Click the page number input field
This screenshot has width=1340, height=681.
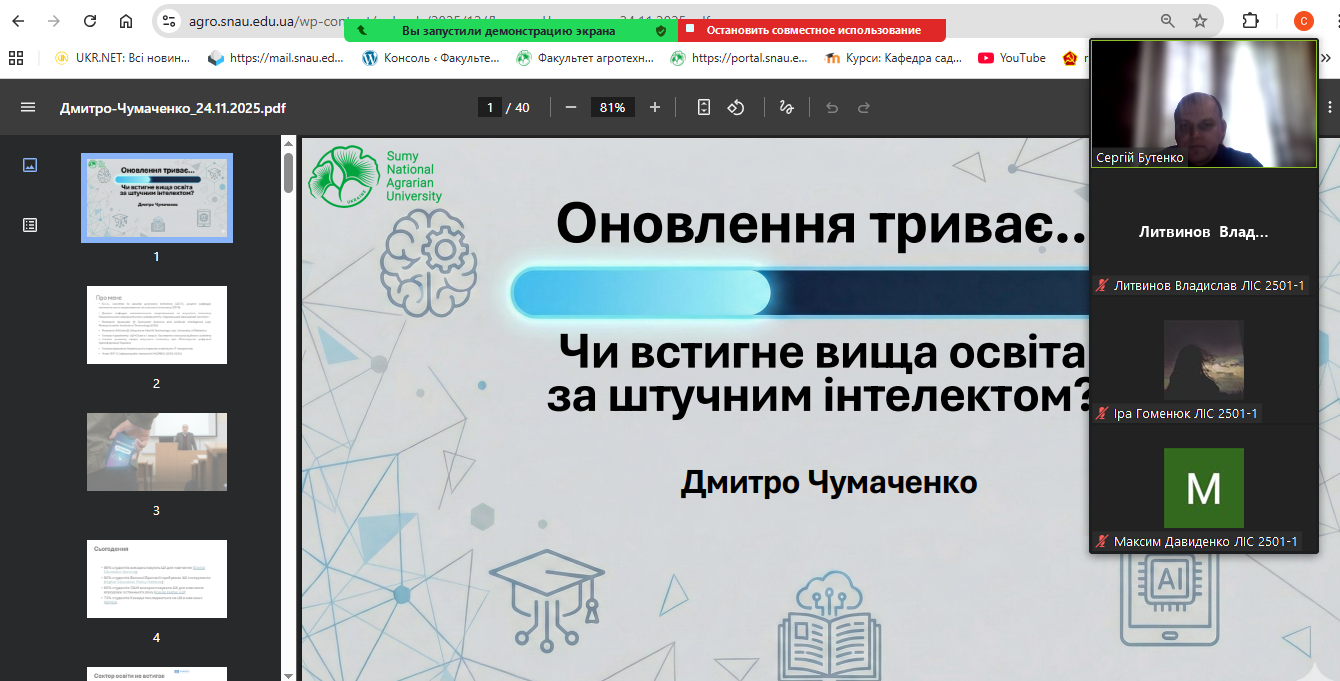click(490, 107)
